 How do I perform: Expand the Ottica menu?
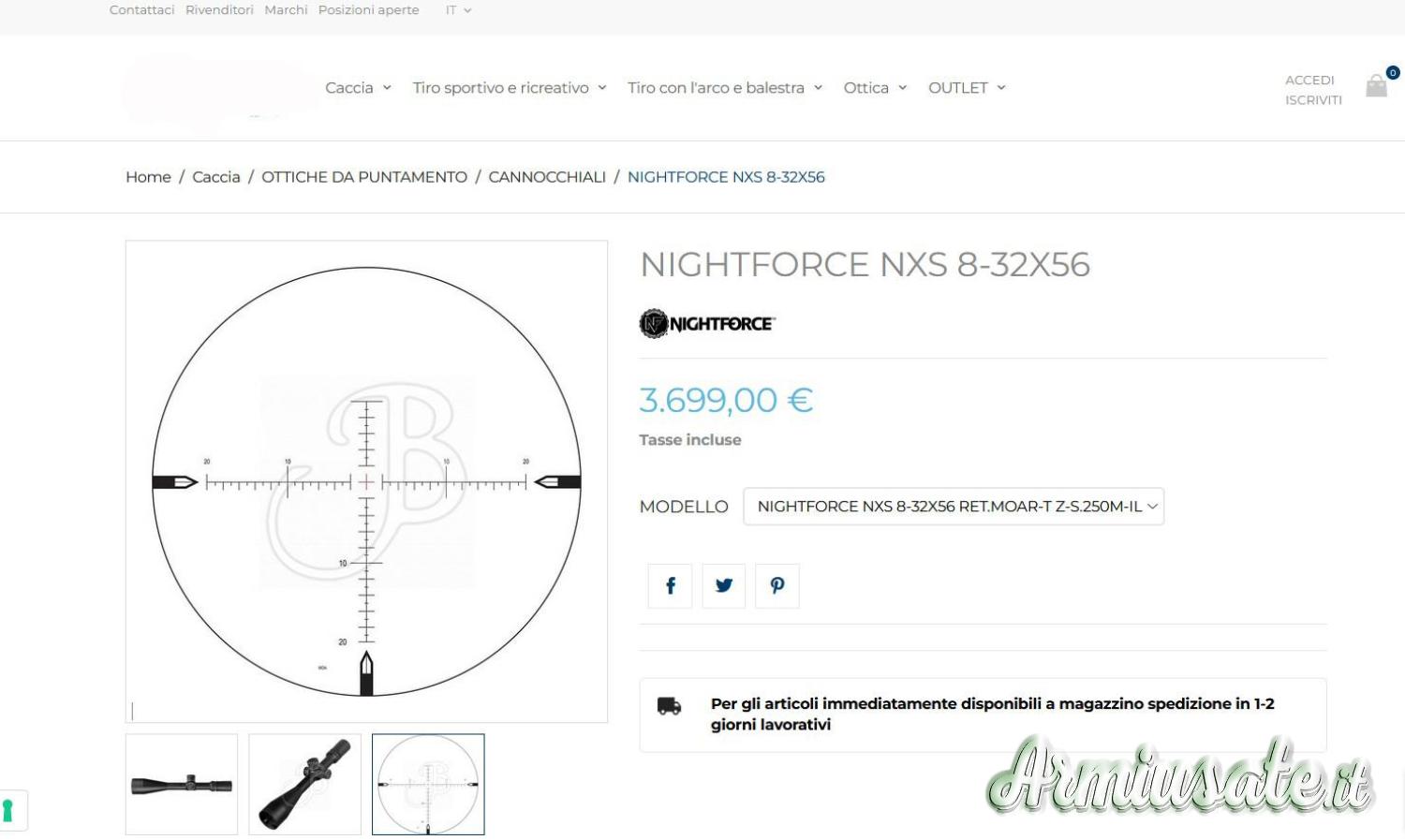[x=875, y=88]
